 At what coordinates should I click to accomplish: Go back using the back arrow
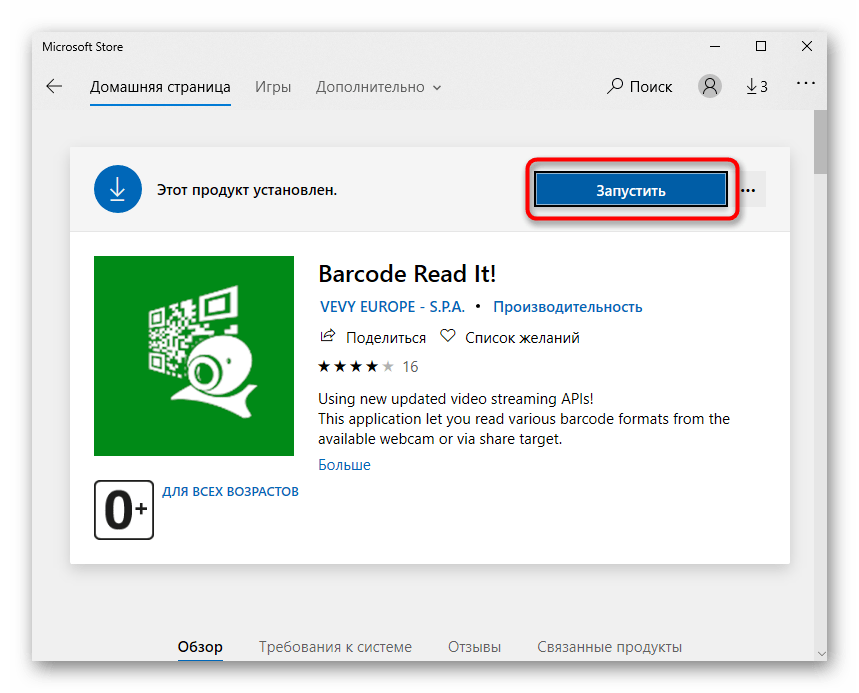tap(54, 87)
